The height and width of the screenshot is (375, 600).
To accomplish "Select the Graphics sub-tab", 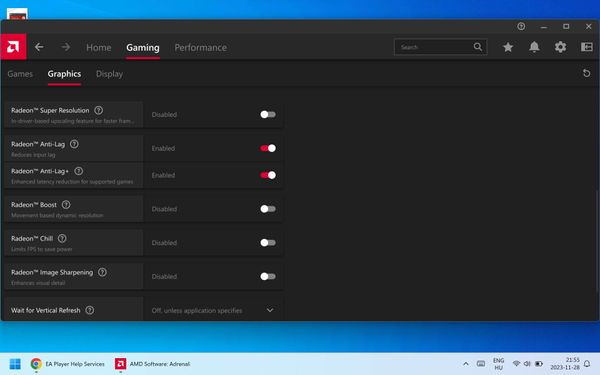I will coord(64,74).
